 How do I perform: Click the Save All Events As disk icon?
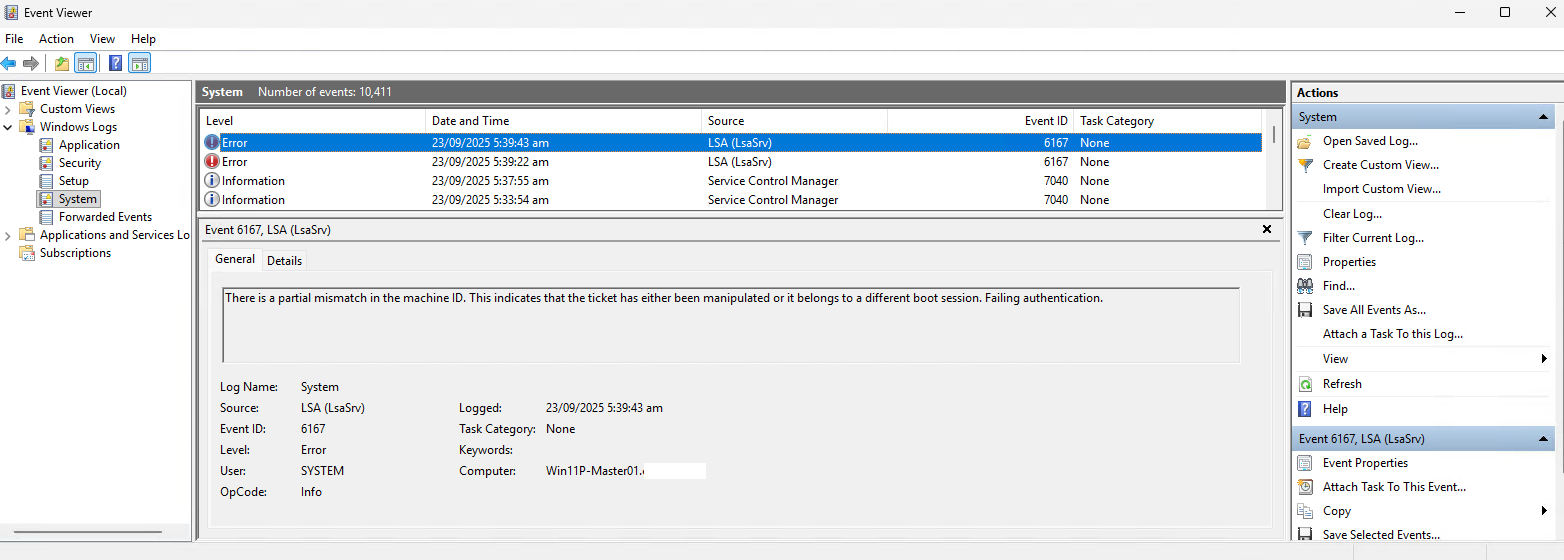(1305, 310)
